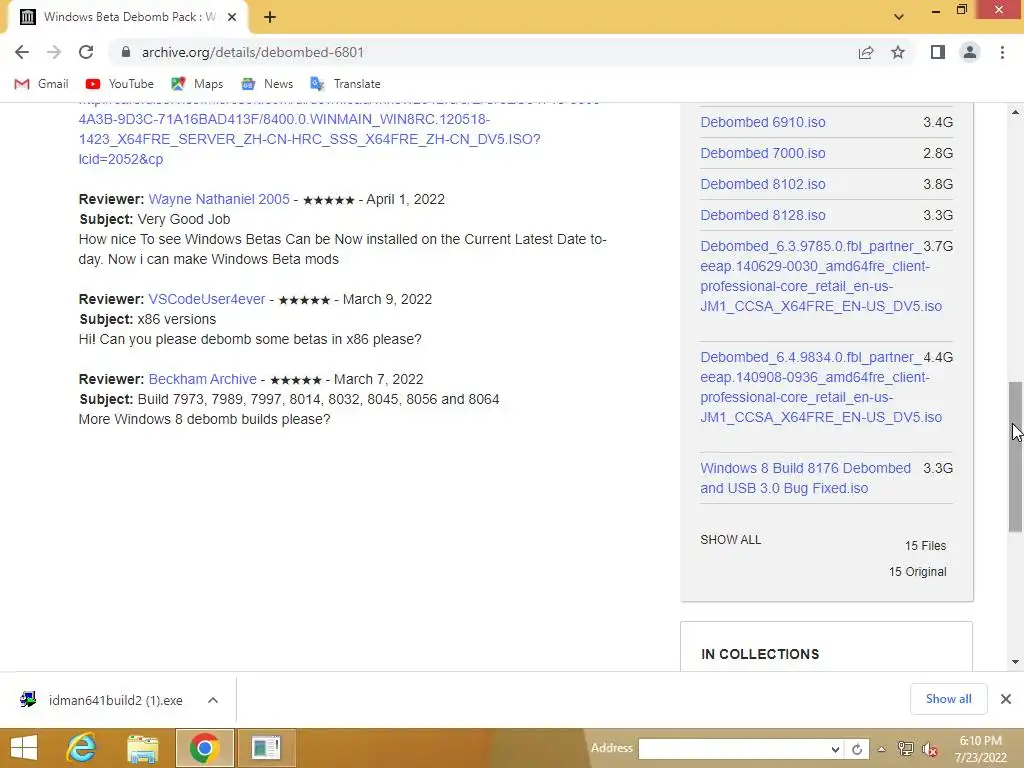1024x768 pixels.
Task: Open a new browser tab
Action: (270, 17)
